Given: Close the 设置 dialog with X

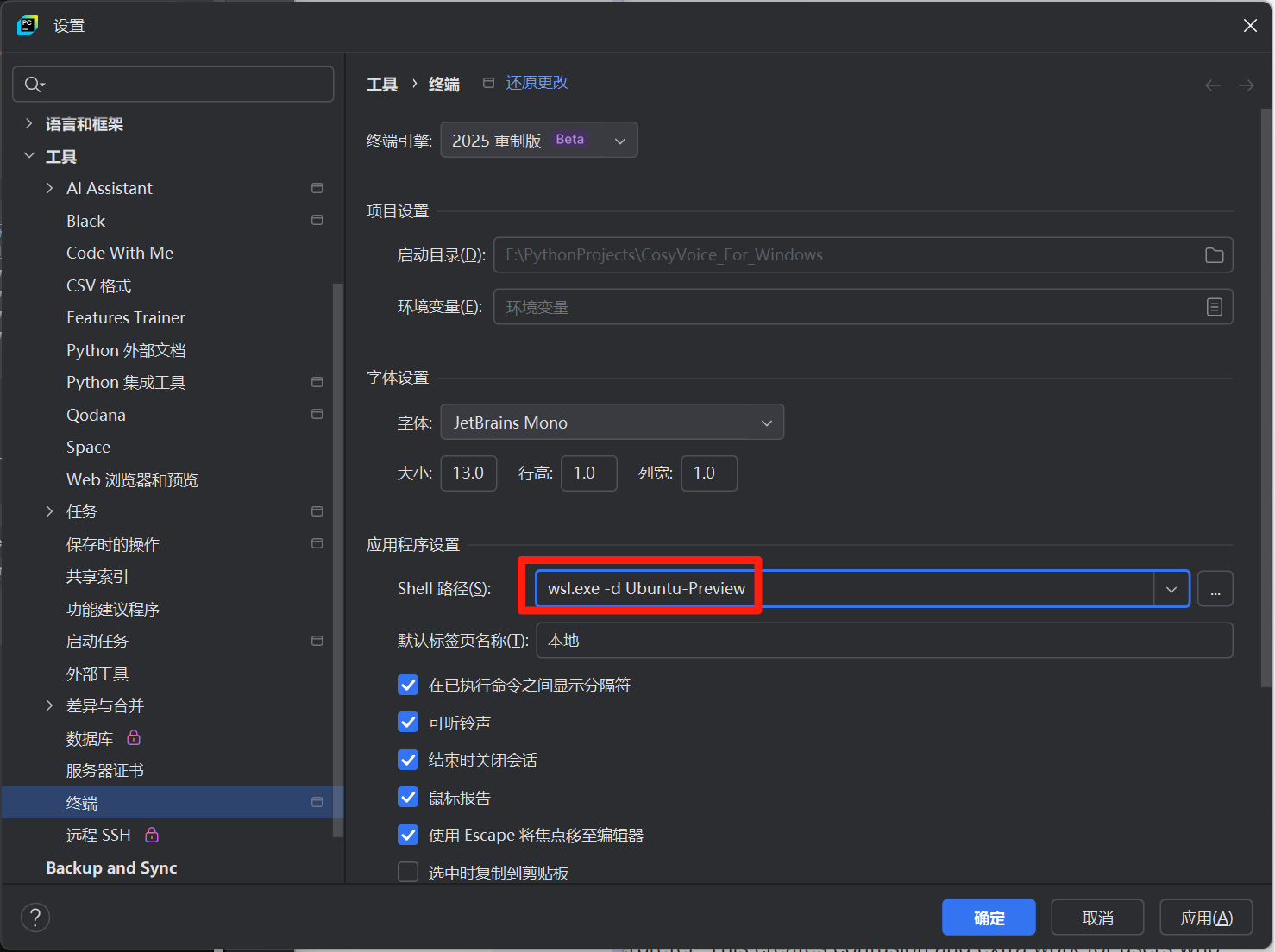Looking at the screenshot, I should pos(1250,26).
